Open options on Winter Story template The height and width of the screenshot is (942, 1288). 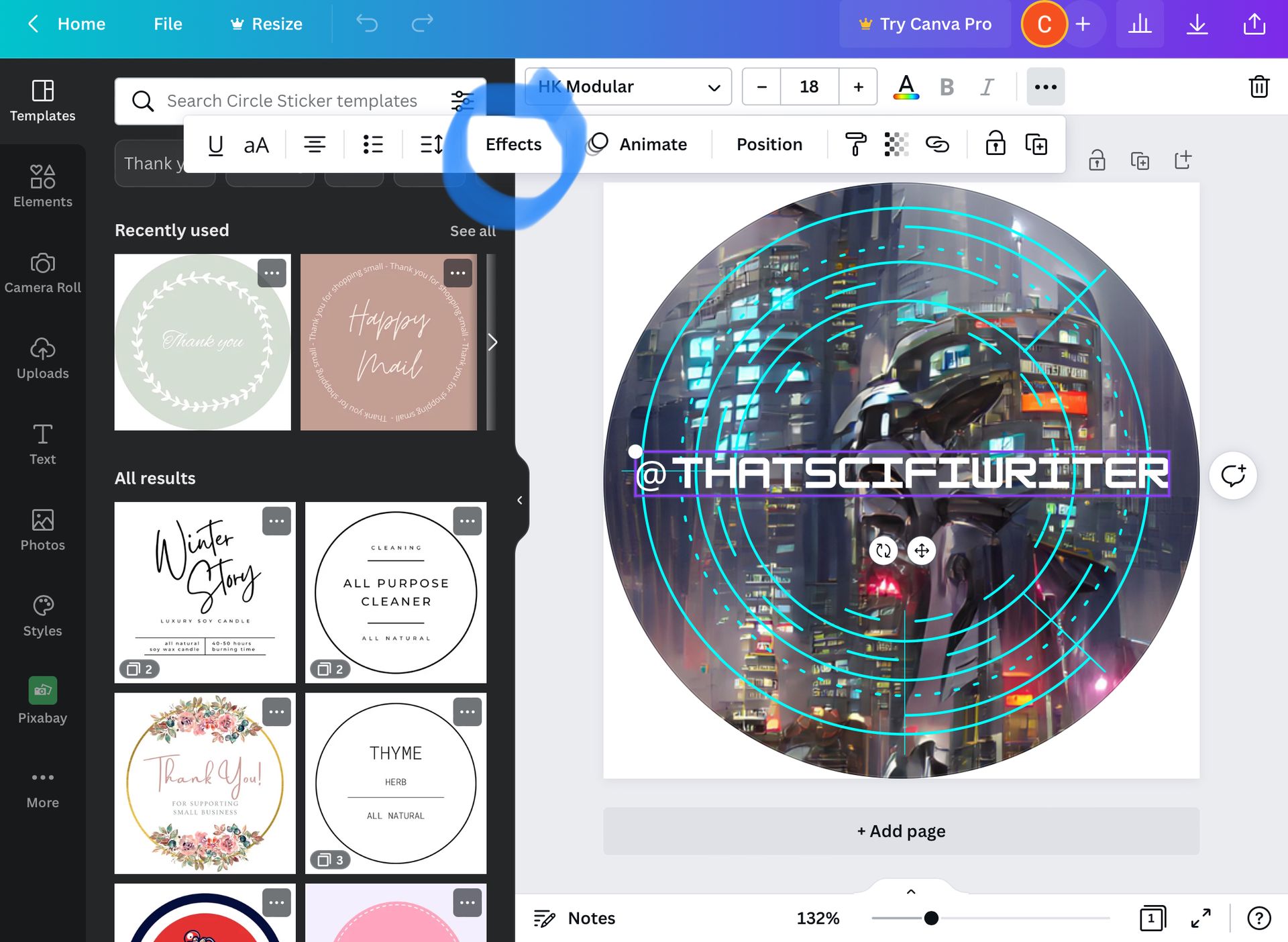276,521
